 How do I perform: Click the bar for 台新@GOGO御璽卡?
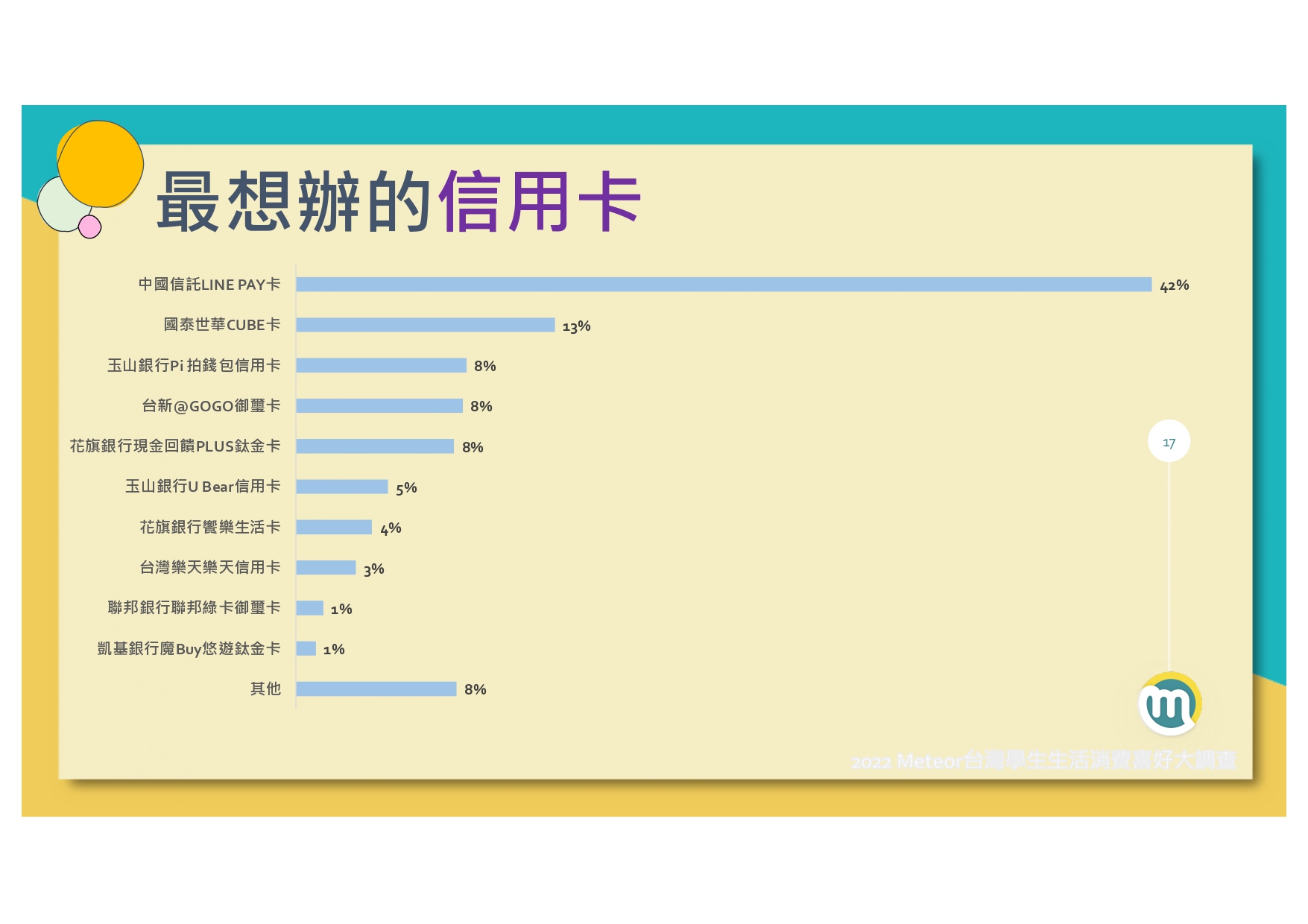tap(379, 405)
